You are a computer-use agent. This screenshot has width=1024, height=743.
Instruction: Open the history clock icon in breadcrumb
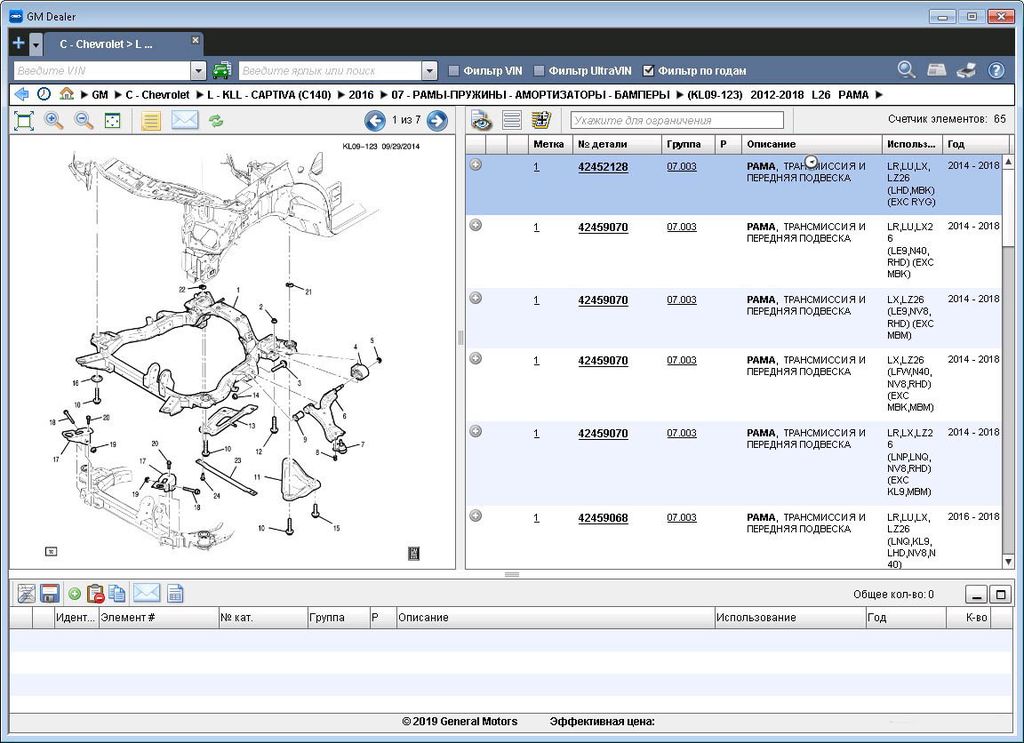(x=44, y=95)
